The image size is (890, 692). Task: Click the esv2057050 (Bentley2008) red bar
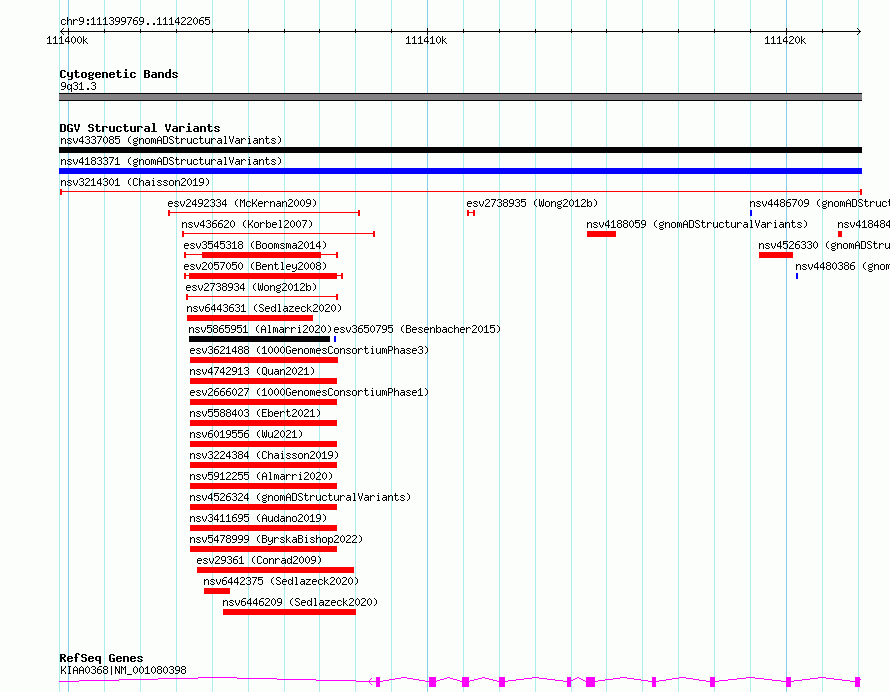click(x=263, y=276)
